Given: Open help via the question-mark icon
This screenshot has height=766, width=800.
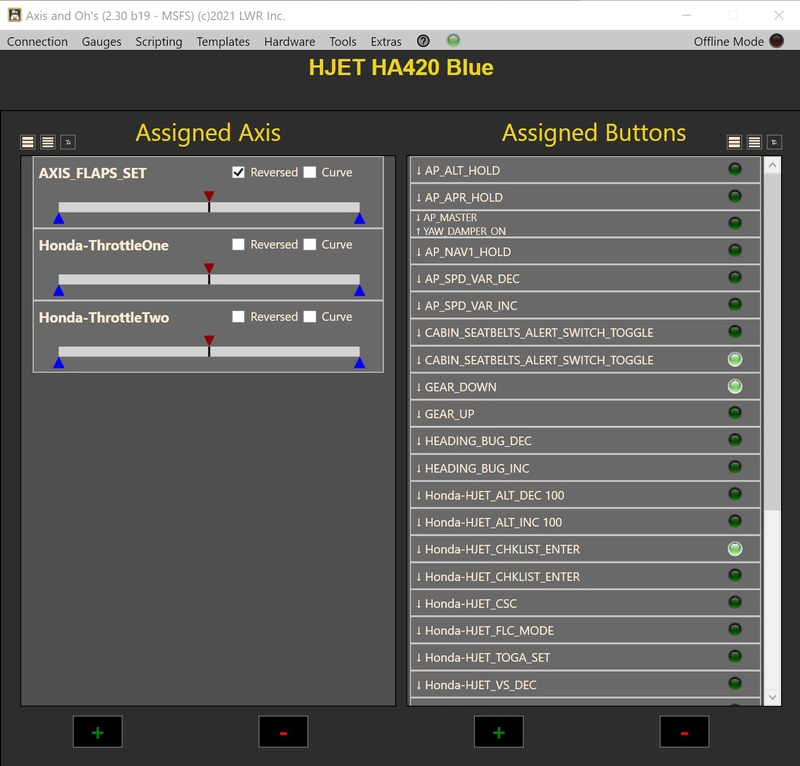Looking at the screenshot, I should [422, 42].
